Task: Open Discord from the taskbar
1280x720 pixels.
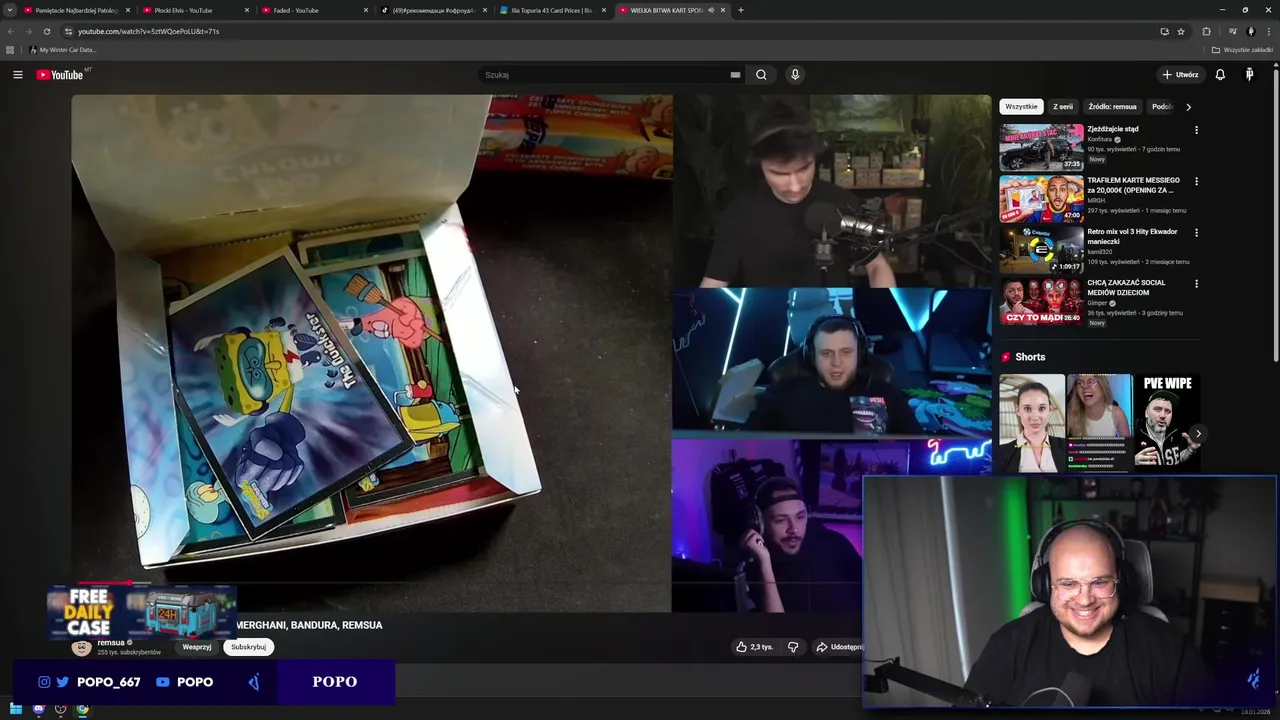Action: point(38,710)
